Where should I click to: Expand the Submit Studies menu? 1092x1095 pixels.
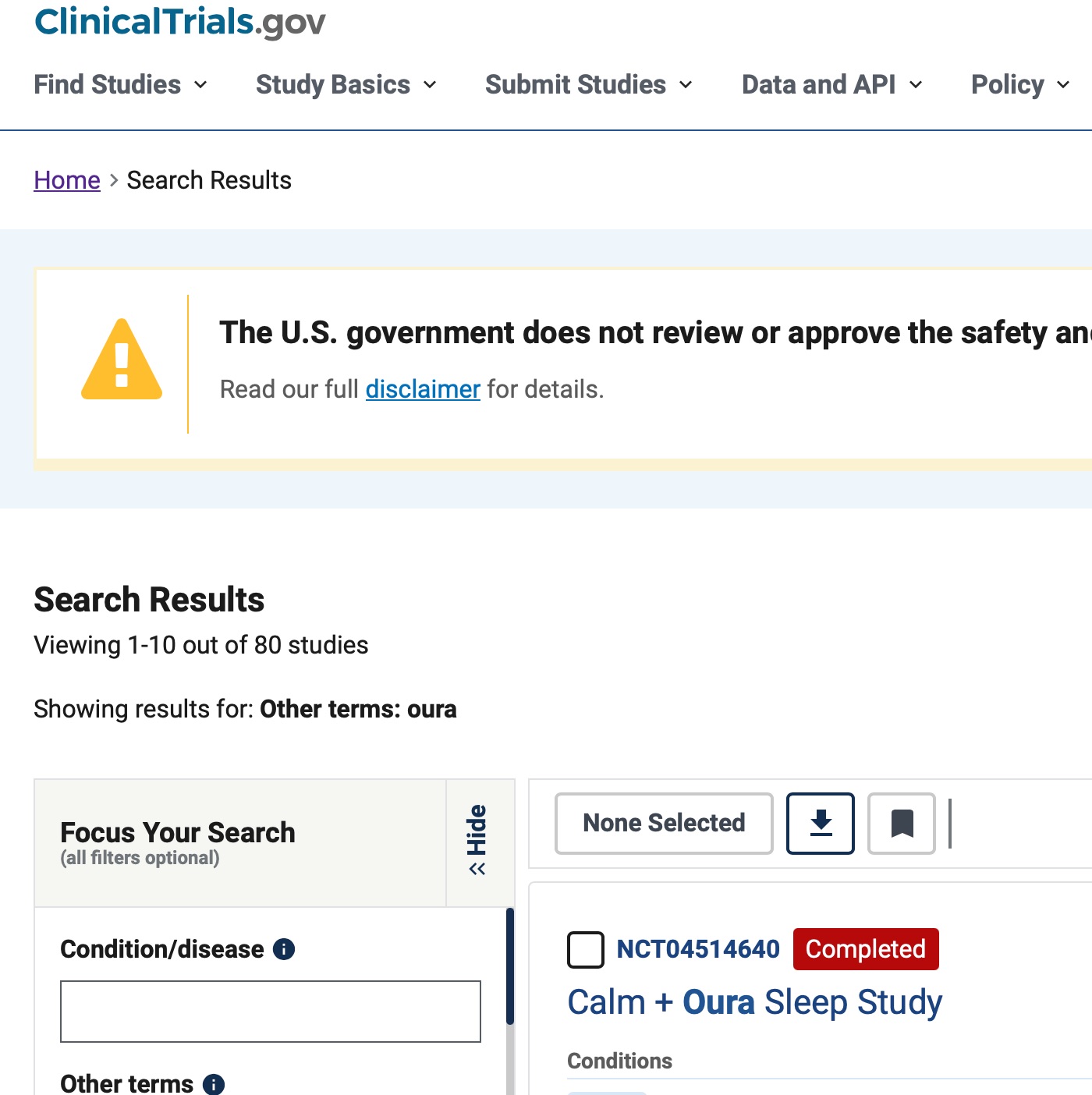pos(588,84)
